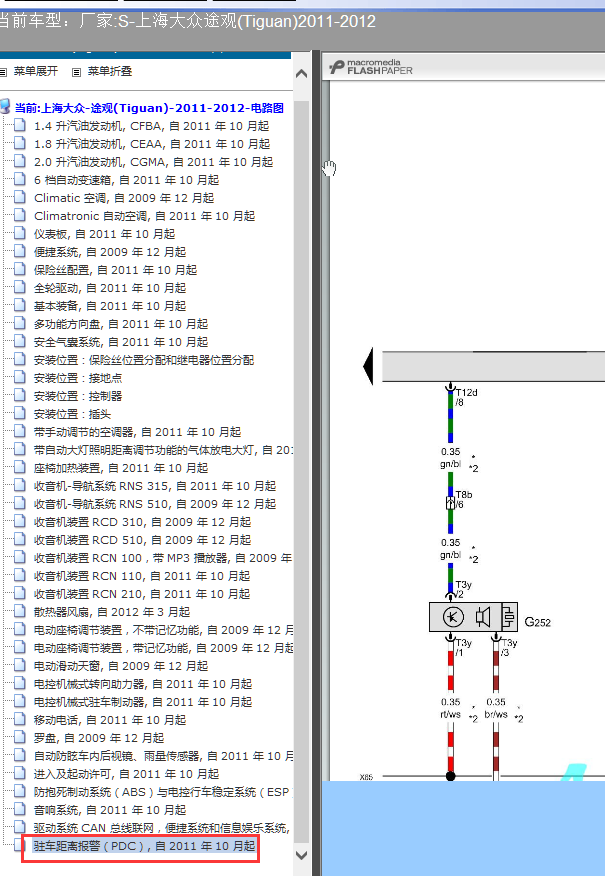Open 收音机装置 RCD 510 entry
The image size is (605, 876).
142,540
